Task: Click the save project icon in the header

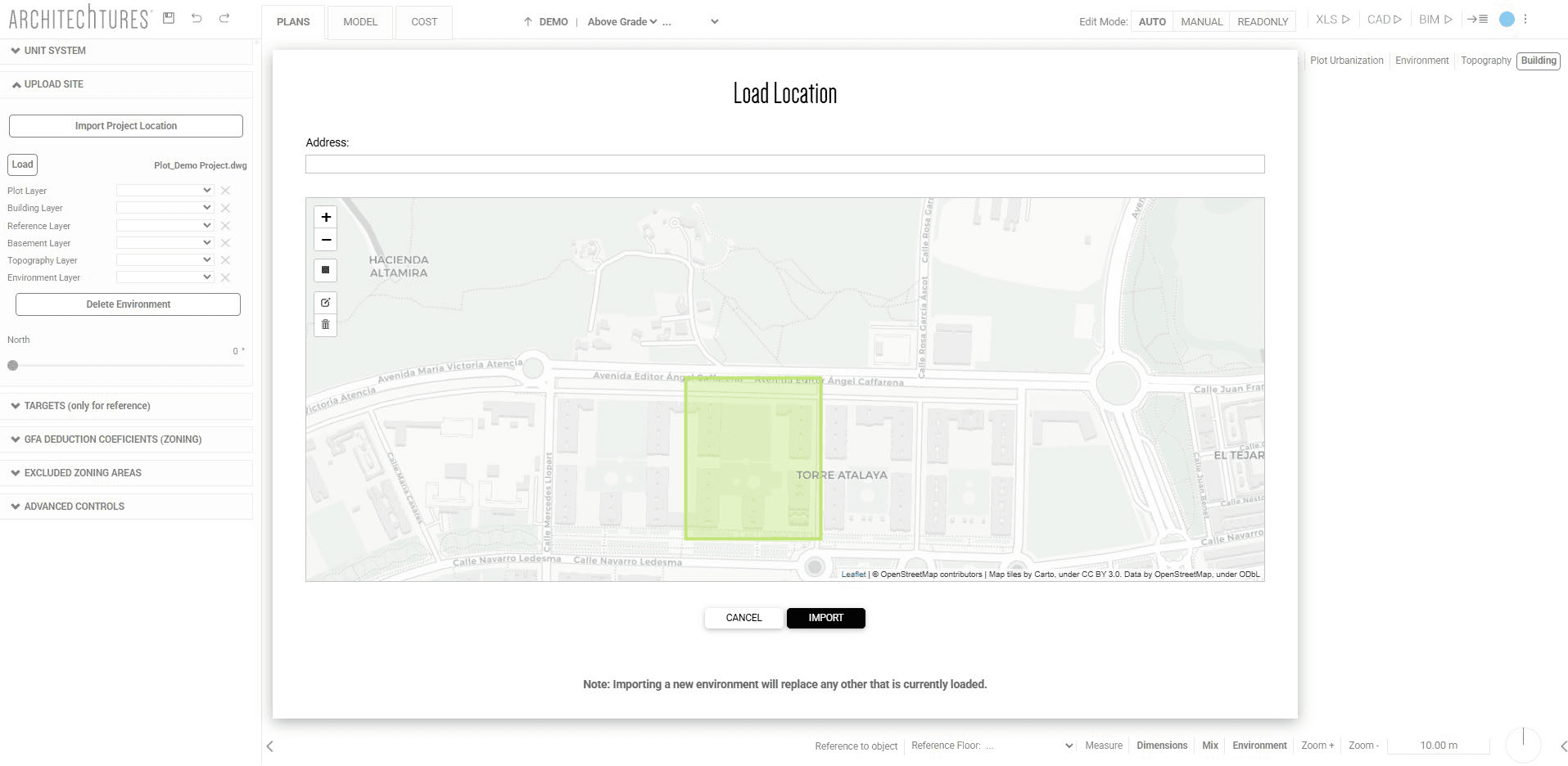Action: coord(169,17)
